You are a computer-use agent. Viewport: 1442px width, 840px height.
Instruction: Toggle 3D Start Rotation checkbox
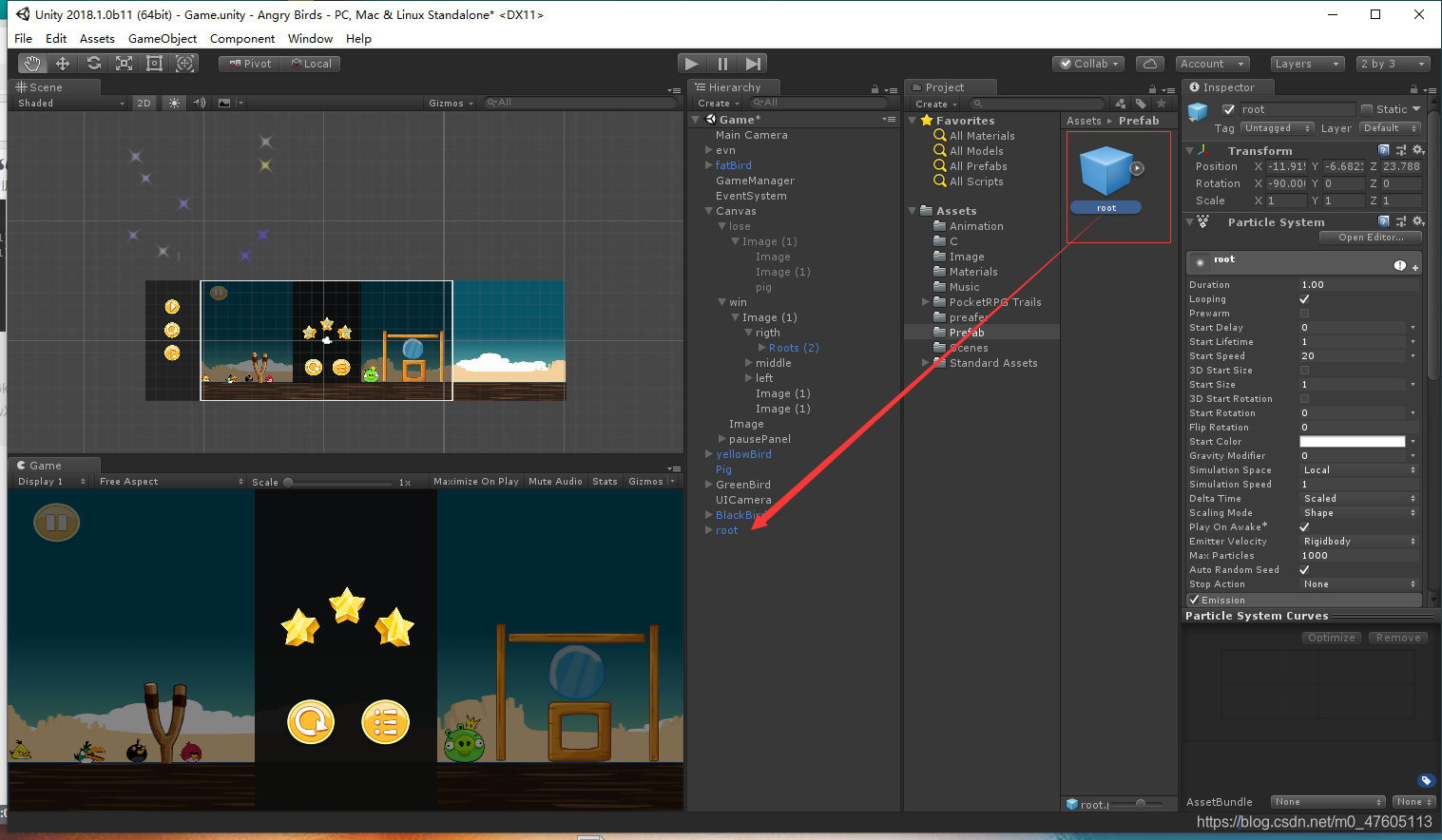coord(1304,399)
